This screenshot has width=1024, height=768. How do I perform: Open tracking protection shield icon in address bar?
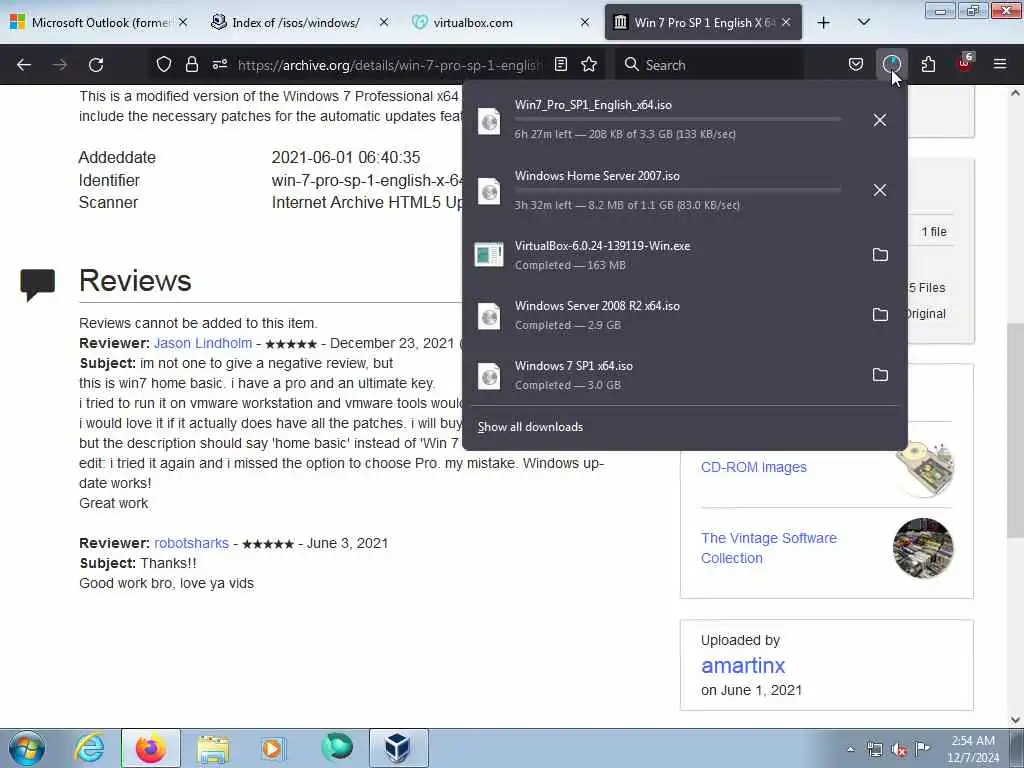tap(164, 64)
